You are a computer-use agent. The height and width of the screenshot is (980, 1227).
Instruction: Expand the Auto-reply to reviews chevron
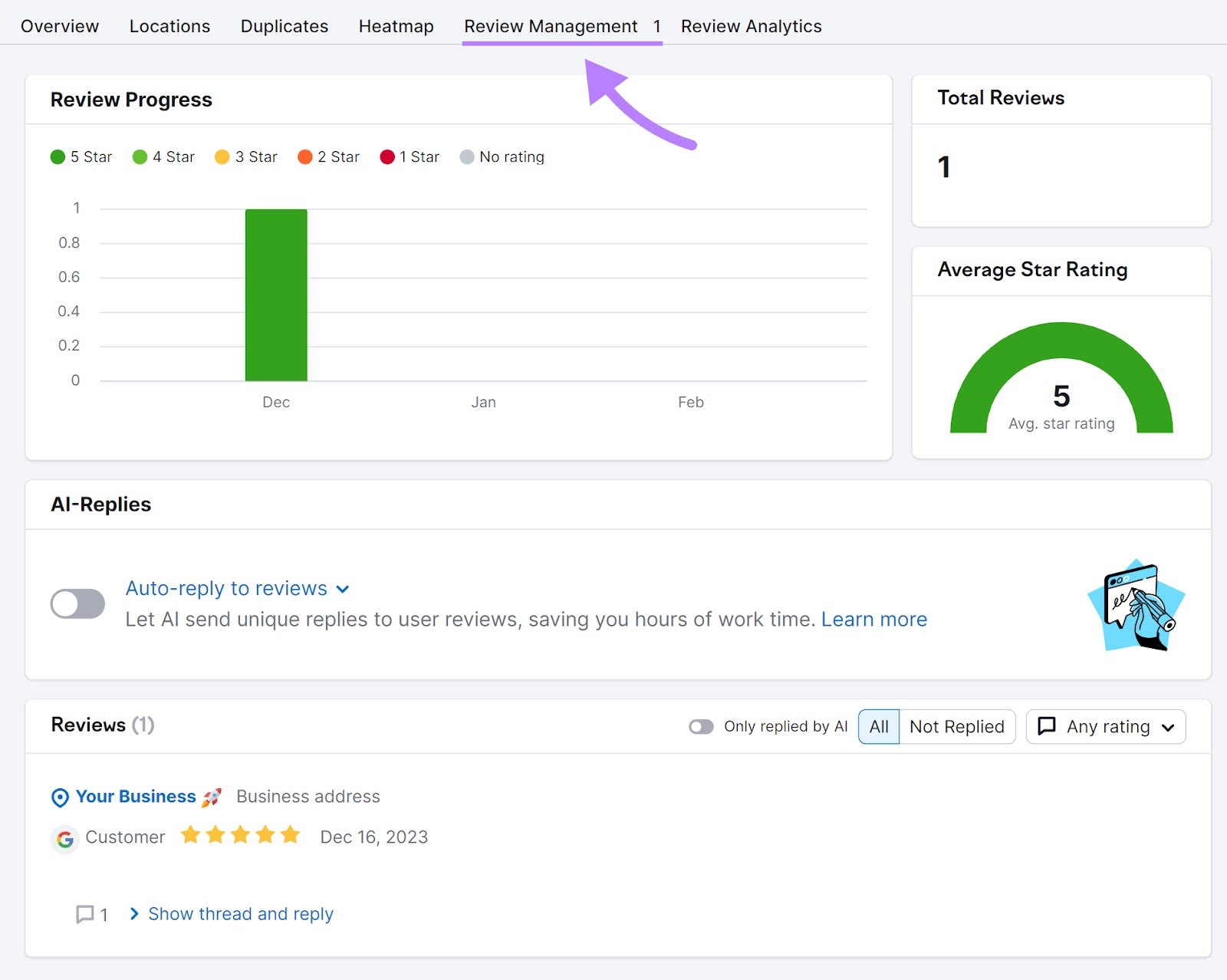(343, 589)
